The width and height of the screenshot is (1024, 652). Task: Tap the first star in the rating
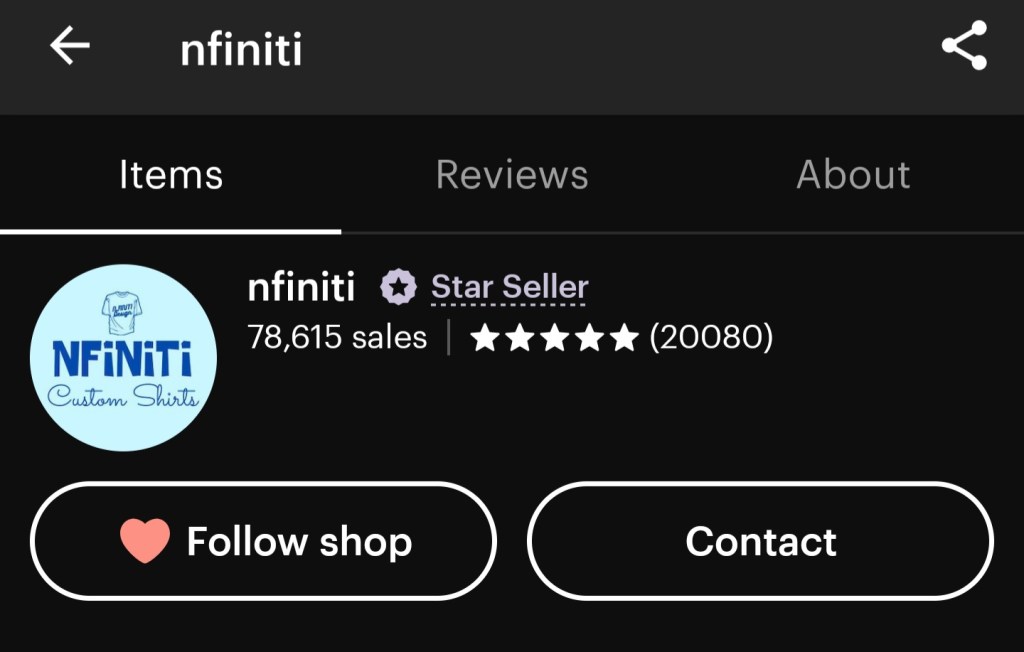(485, 338)
